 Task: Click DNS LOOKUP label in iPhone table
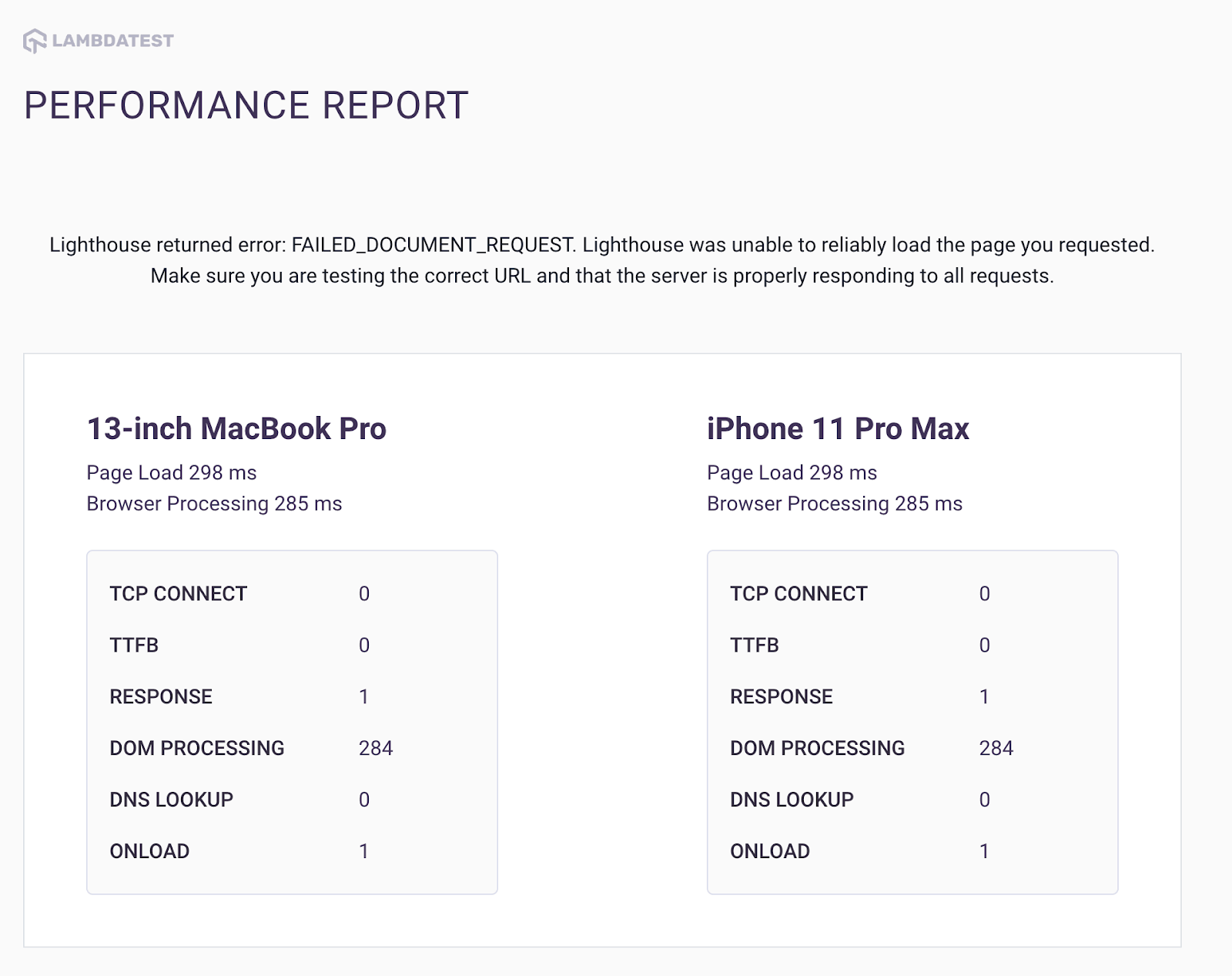[x=792, y=800]
